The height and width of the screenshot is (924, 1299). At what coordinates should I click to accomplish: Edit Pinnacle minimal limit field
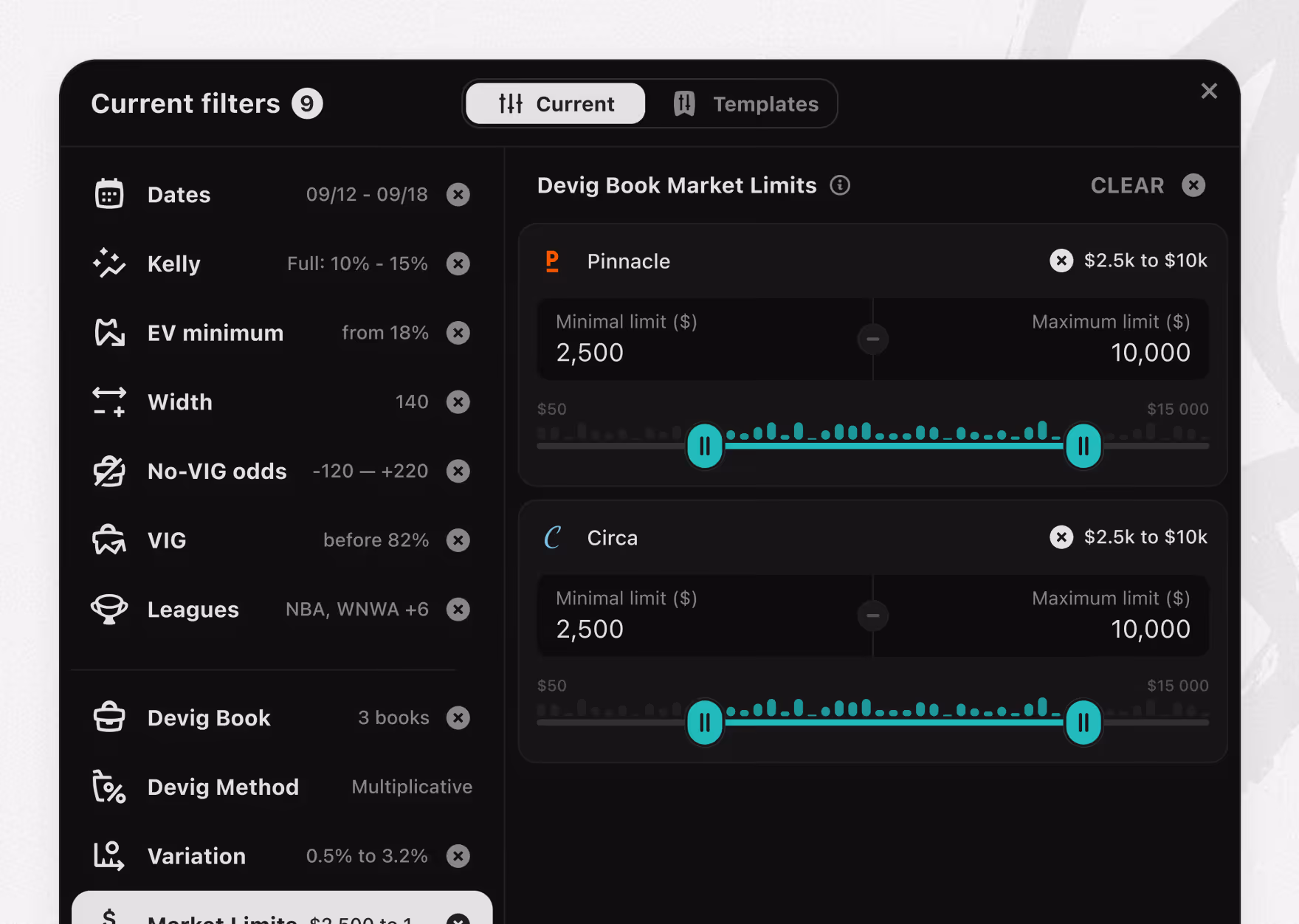coord(704,339)
